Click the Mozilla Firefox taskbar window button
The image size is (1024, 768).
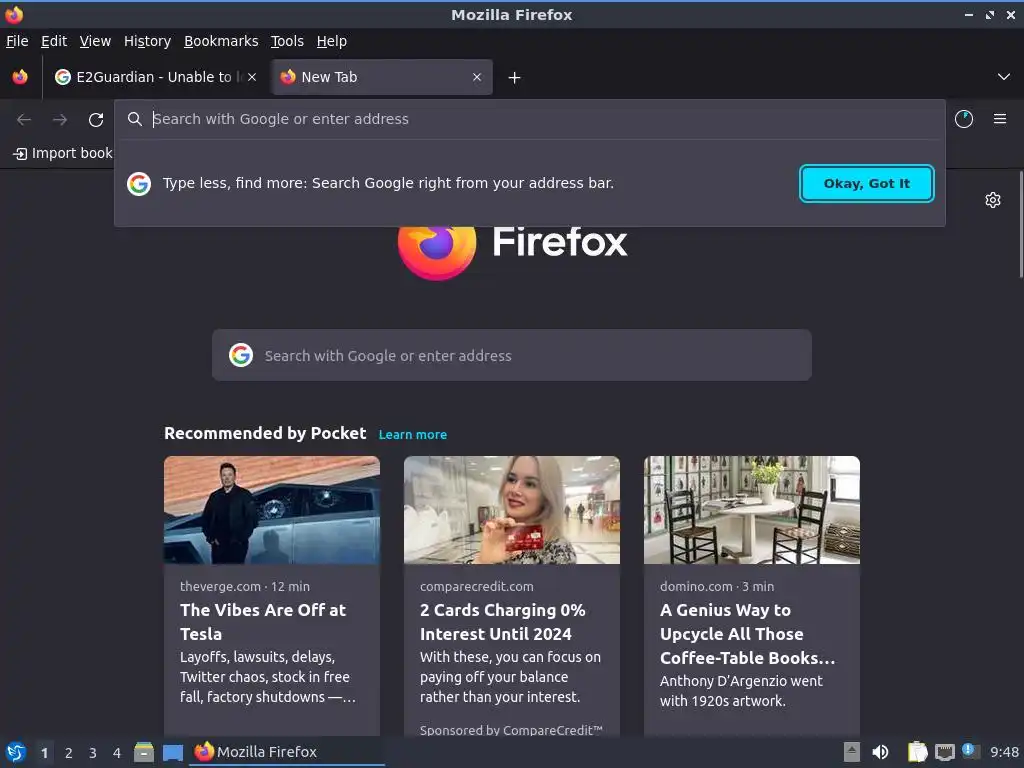(287, 752)
